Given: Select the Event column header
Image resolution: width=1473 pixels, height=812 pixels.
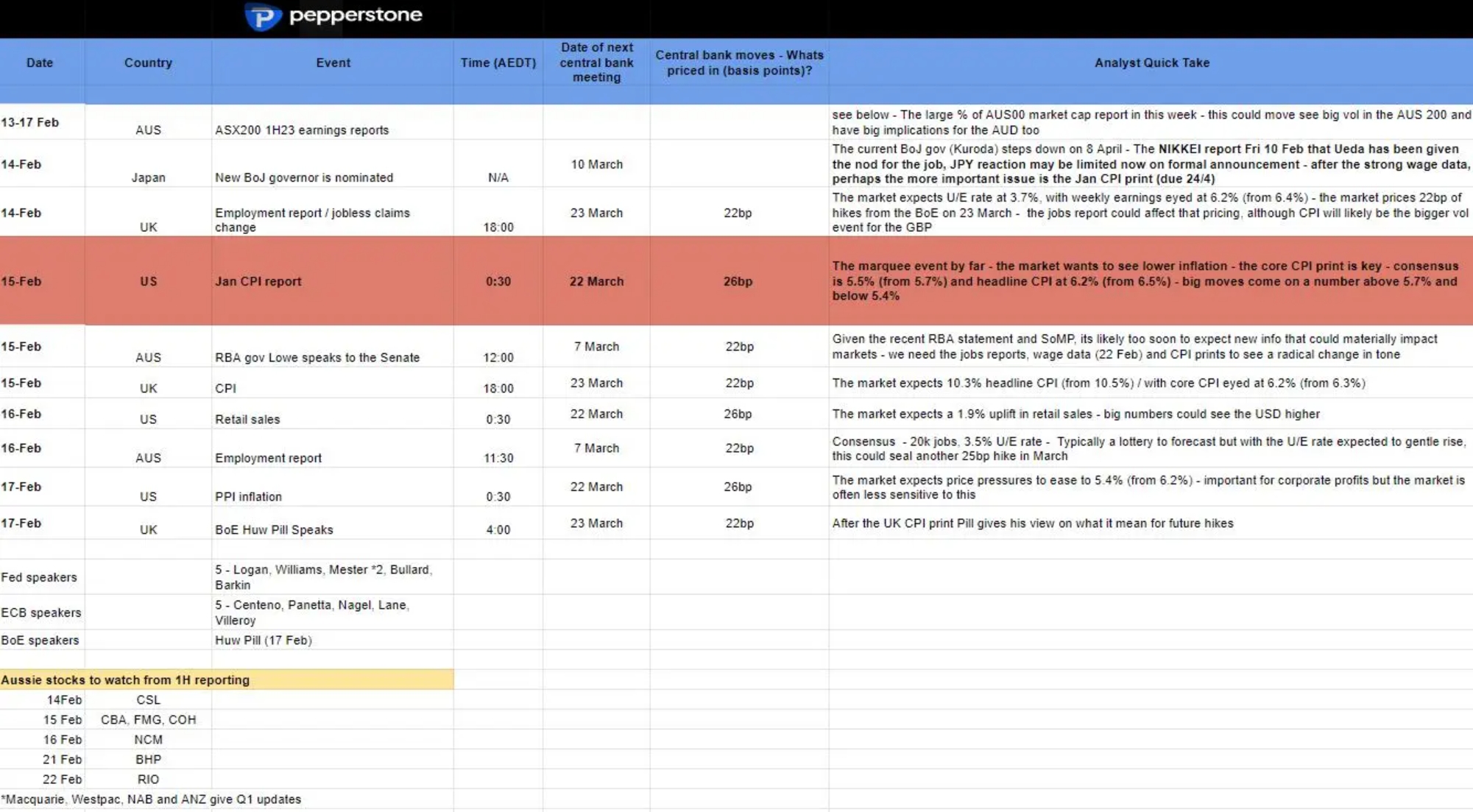Looking at the screenshot, I should pyautogui.click(x=333, y=63).
